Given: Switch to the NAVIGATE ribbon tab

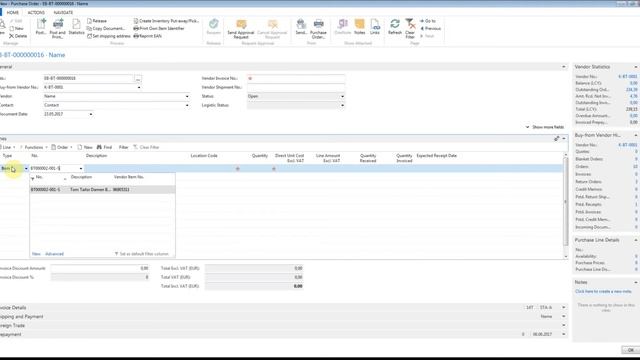Looking at the screenshot, I should tap(63, 13).
